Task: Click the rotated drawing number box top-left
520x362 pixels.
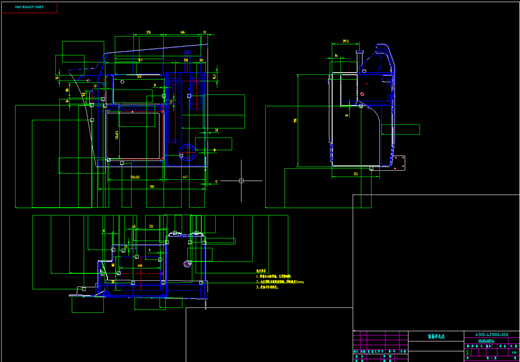Action: [x=29, y=7]
